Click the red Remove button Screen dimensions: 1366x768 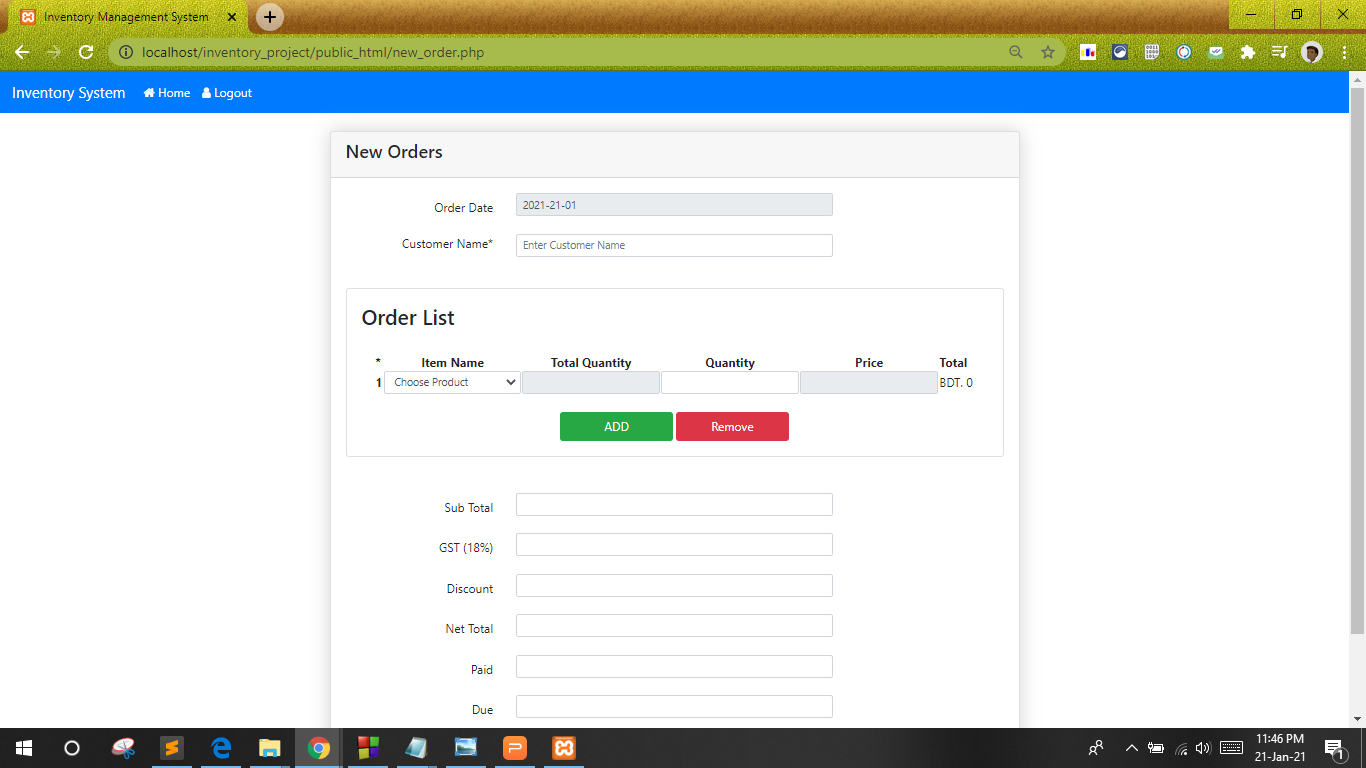tap(732, 426)
